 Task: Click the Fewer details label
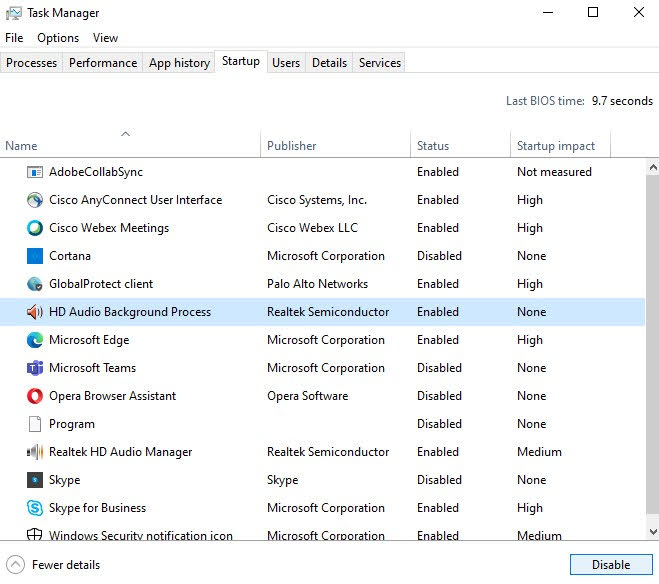point(66,565)
